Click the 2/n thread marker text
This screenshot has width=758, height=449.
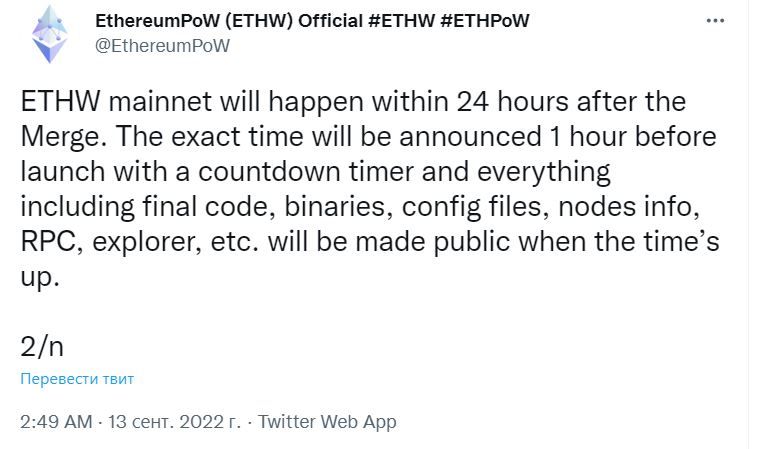[42, 347]
